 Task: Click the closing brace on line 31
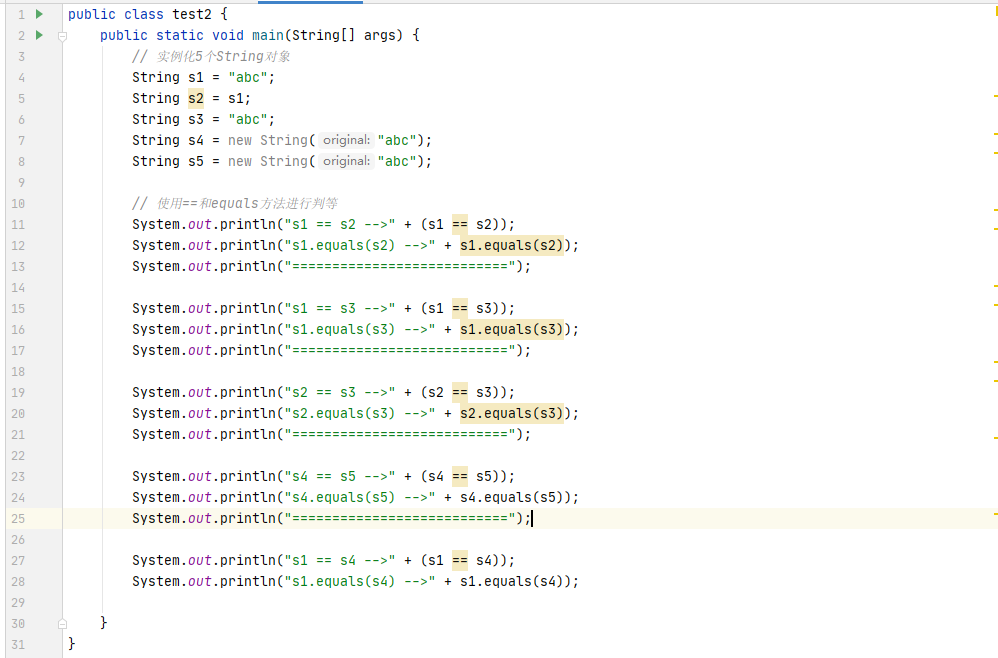coord(71,643)
